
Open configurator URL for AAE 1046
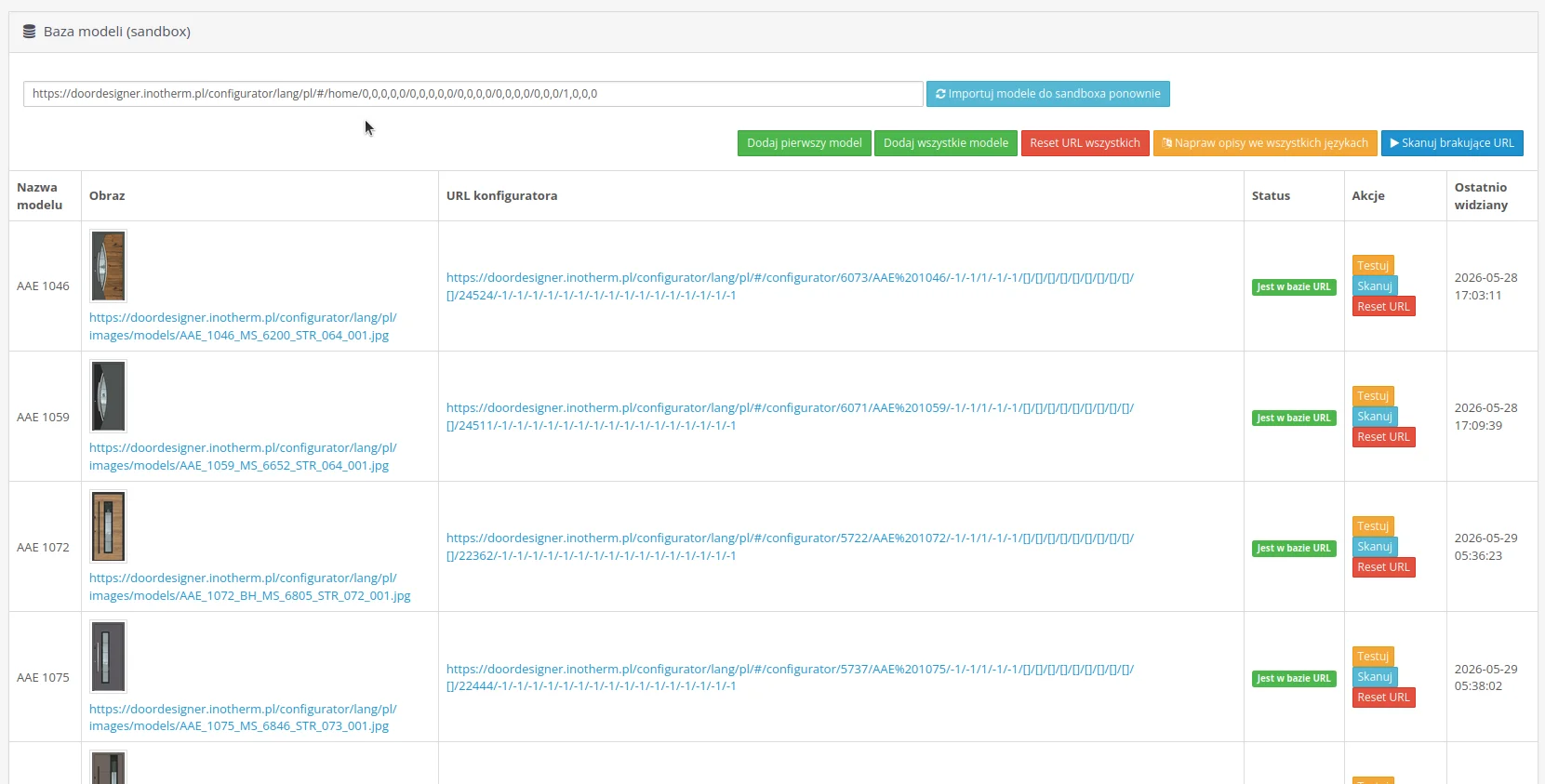790,286
